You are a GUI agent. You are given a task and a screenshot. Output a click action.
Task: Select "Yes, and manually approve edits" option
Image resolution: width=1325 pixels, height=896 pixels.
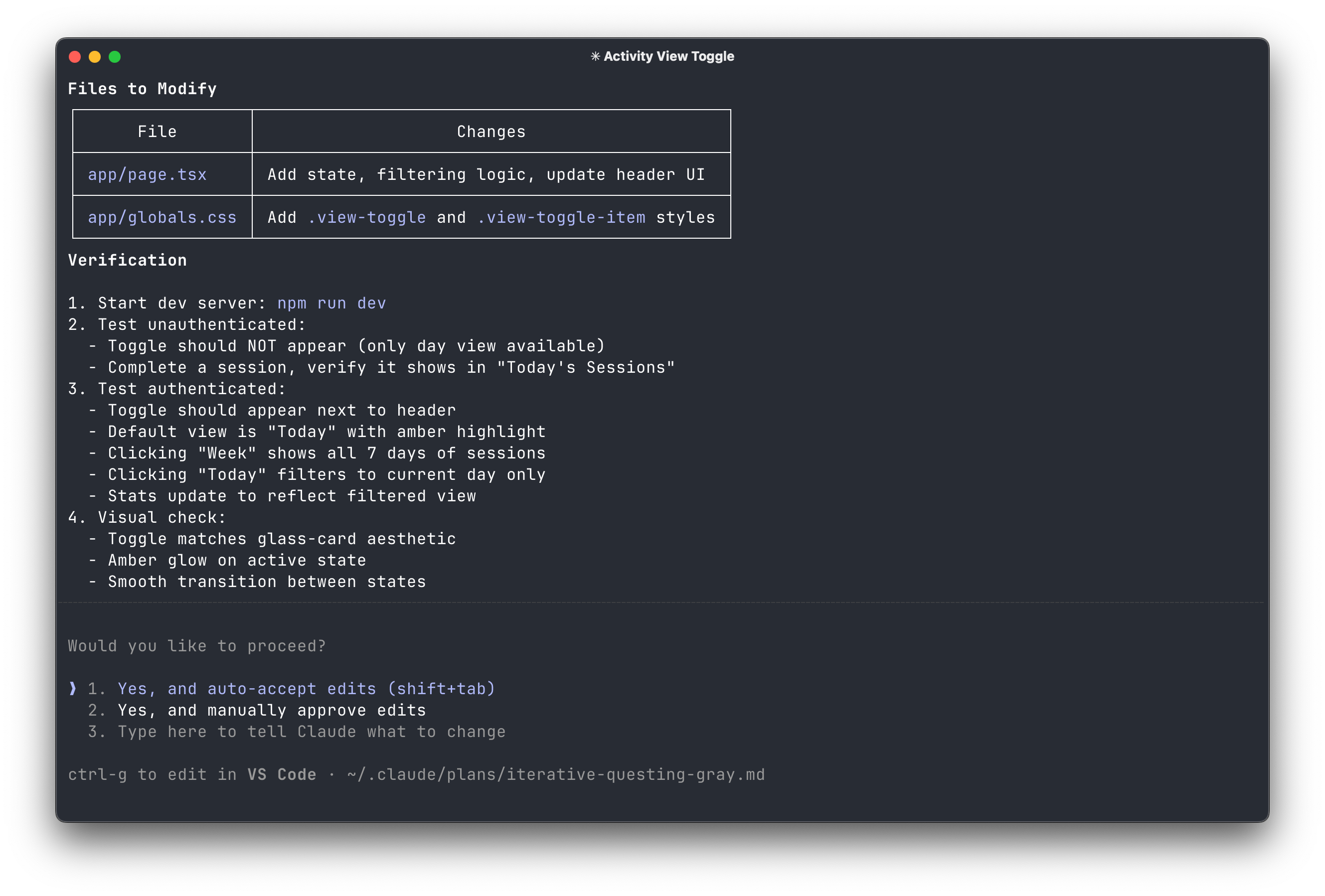[271, 710]
